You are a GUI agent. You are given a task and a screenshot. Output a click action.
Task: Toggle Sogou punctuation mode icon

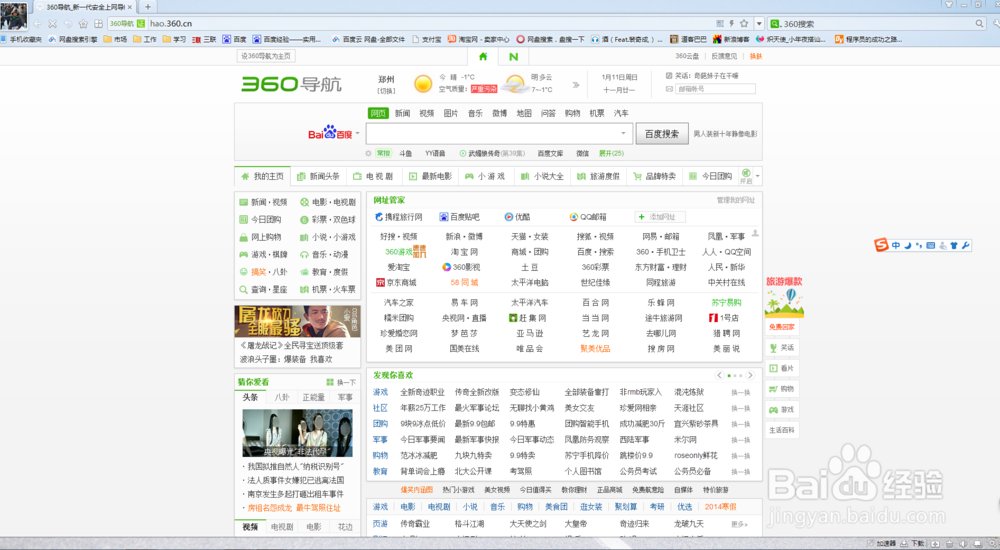[919, 245]
